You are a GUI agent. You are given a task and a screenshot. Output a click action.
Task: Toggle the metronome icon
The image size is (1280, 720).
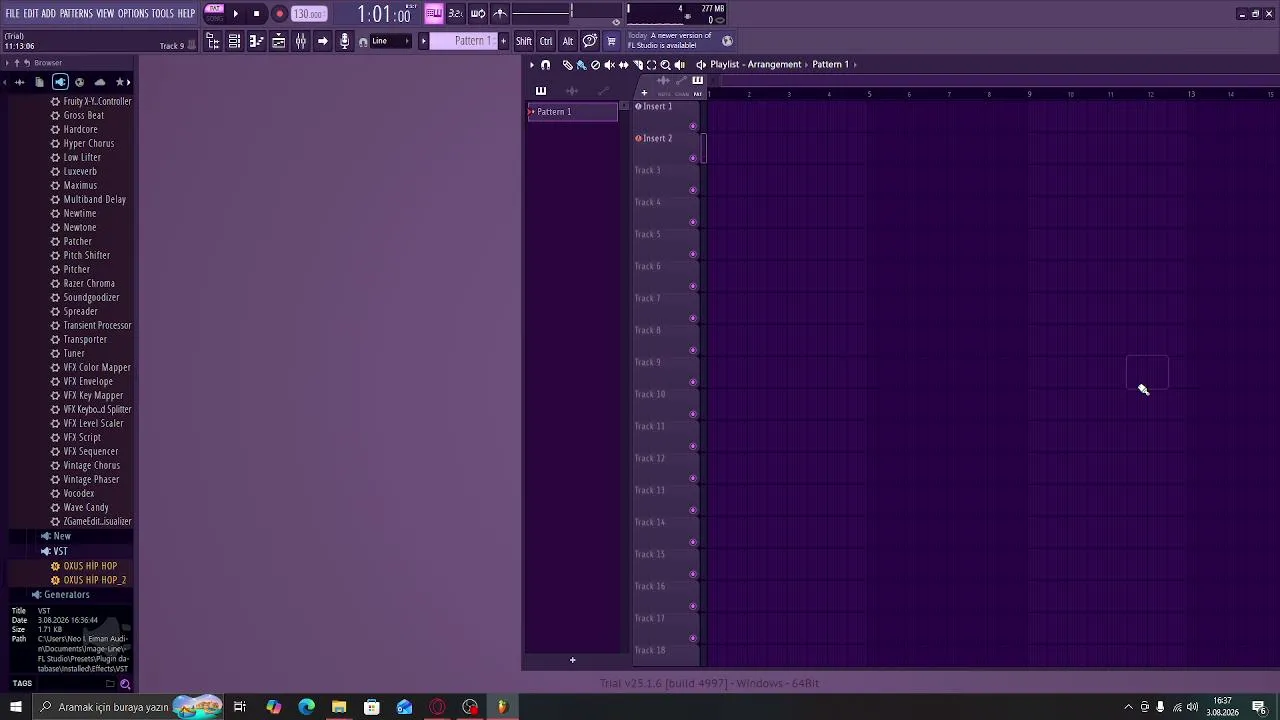click(500, 13)
